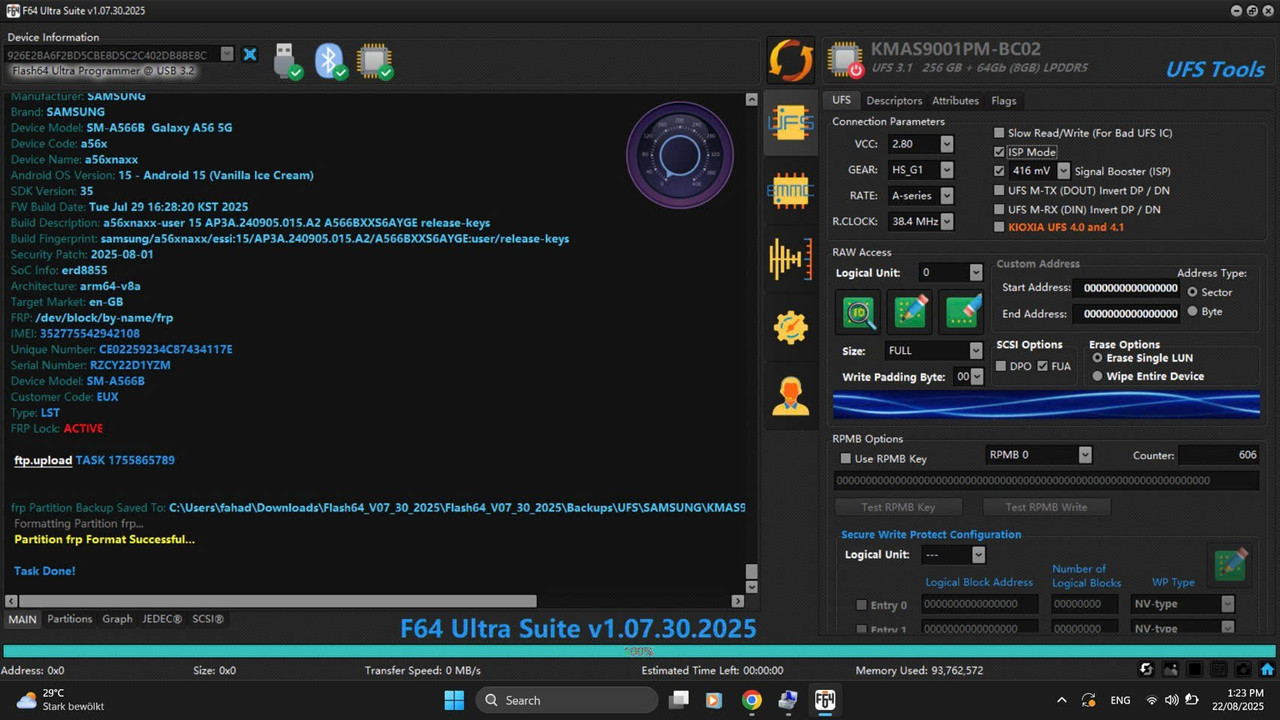Switch to the Attributes tab
This screenshot has width=1280, height=720.
(955, 101)
